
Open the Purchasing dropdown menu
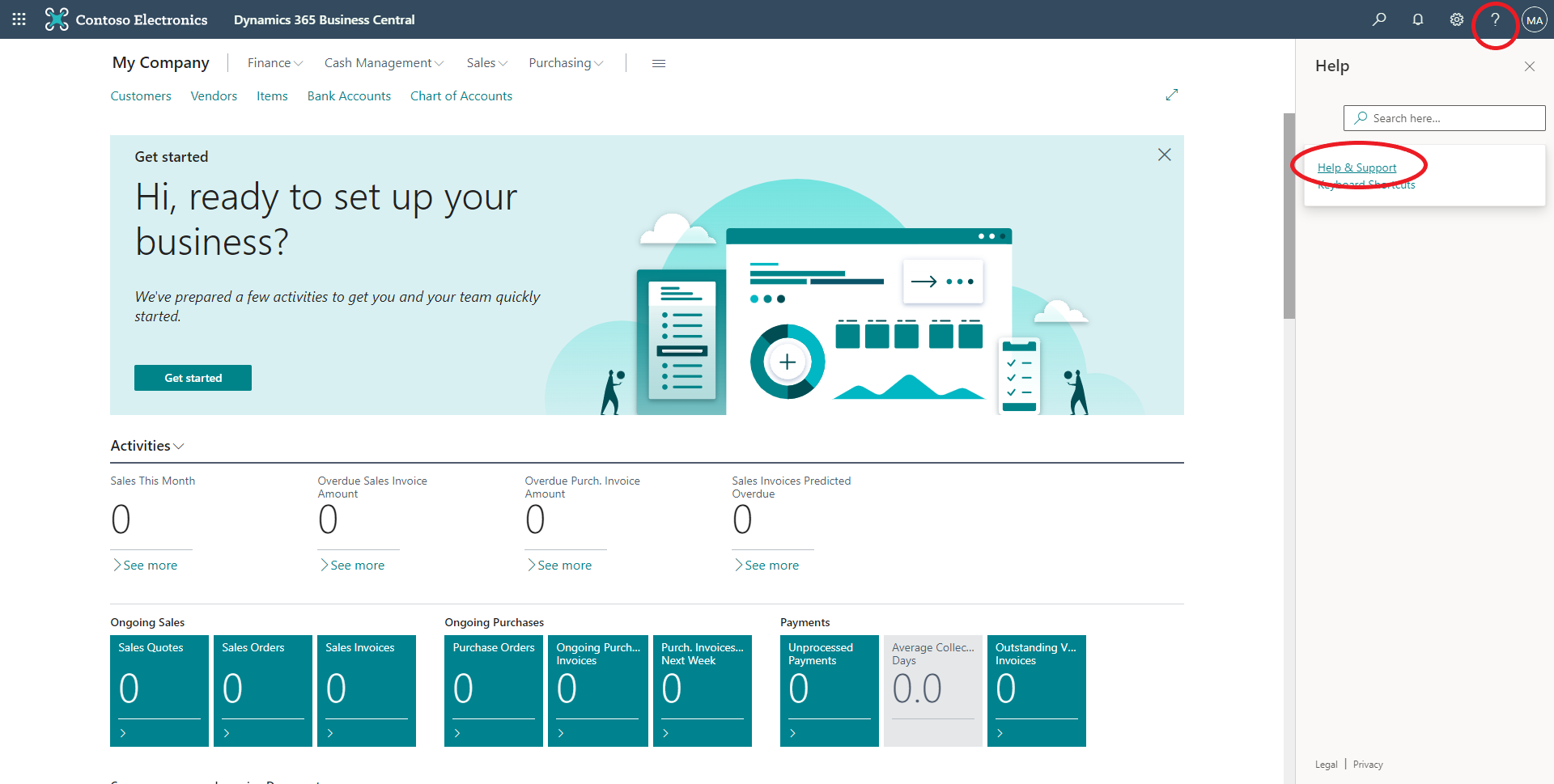[x=565, y=62]
